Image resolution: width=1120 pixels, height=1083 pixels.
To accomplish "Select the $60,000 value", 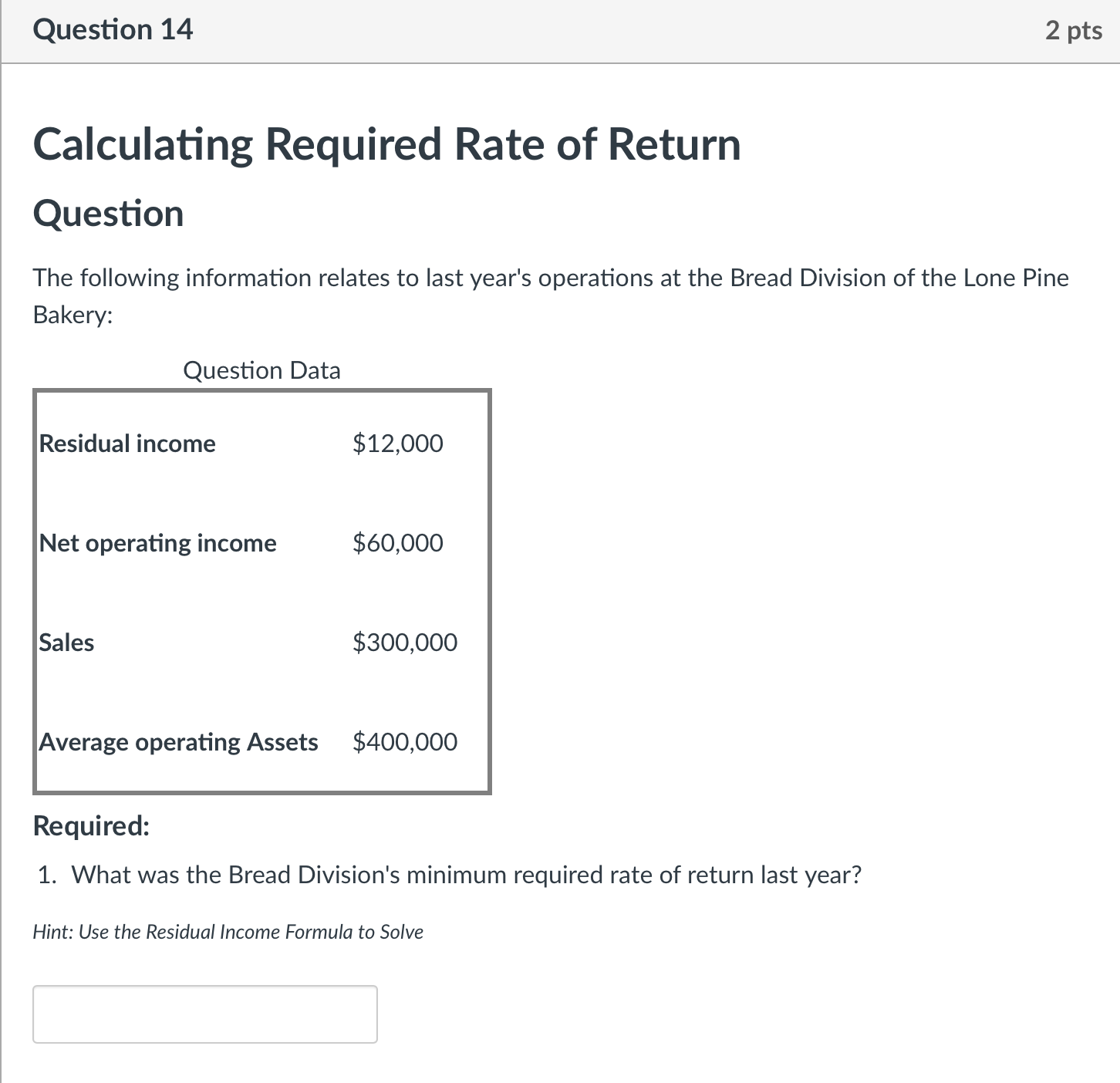I will coord(398,543).
